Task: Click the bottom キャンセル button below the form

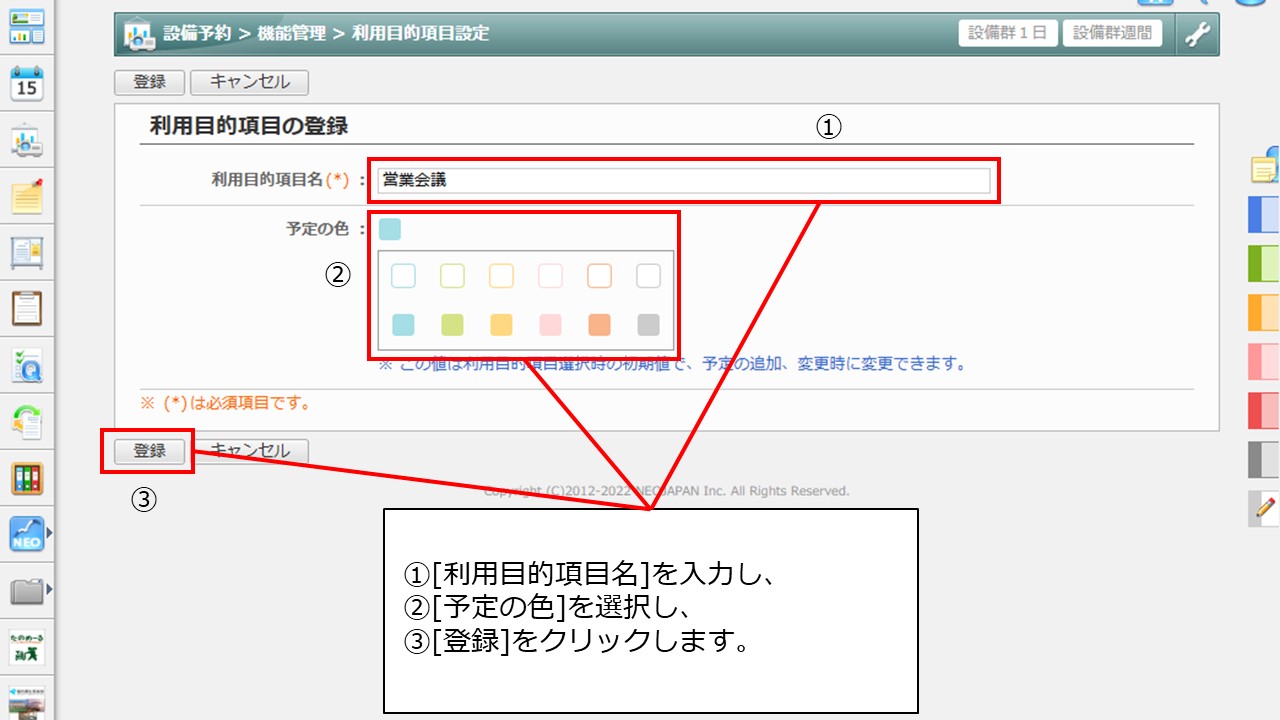Action: 249,451
